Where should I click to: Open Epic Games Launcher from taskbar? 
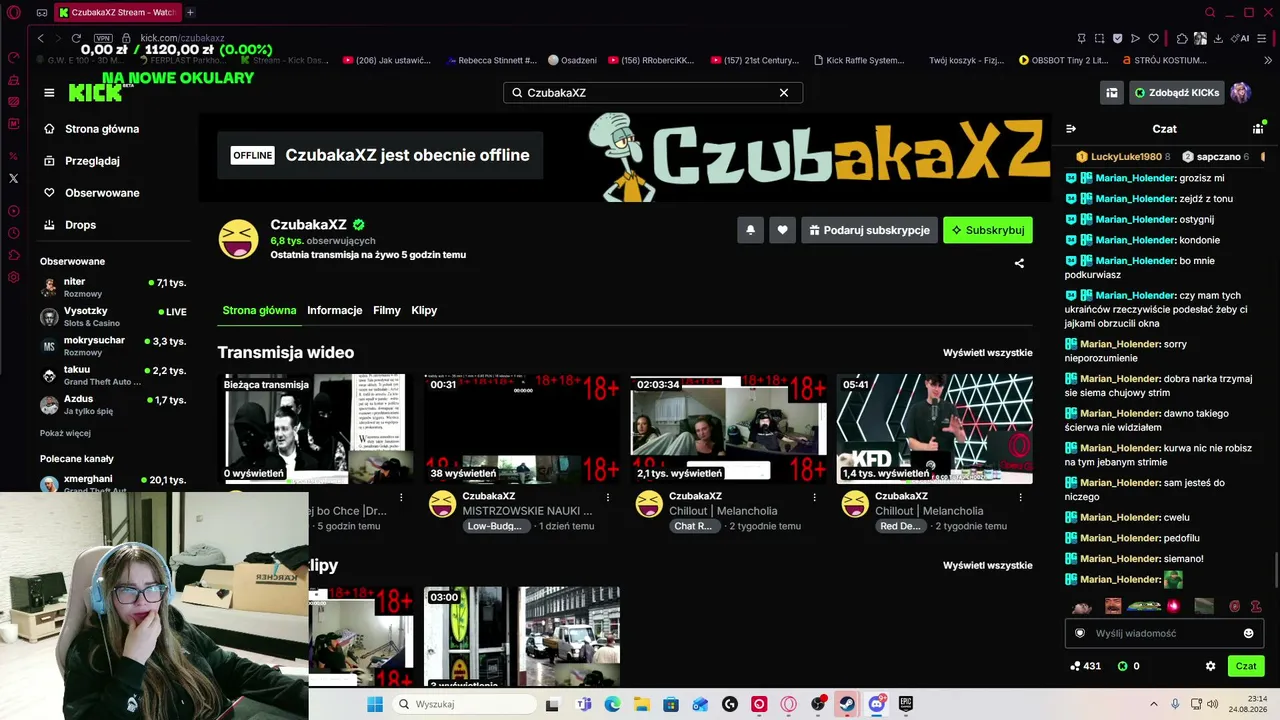(x=906, y=704)
